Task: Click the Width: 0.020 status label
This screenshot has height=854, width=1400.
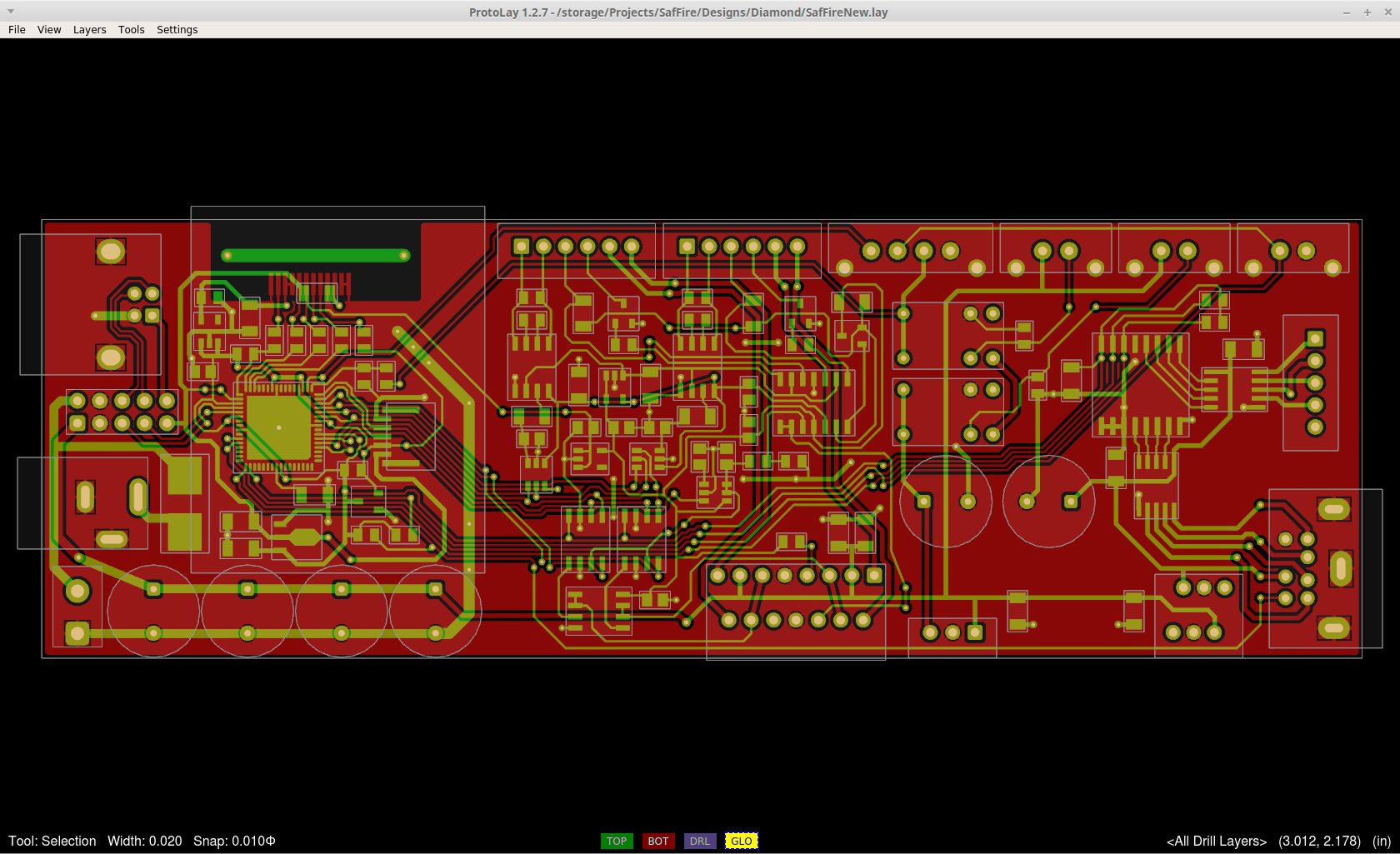Action: point(144,841)
